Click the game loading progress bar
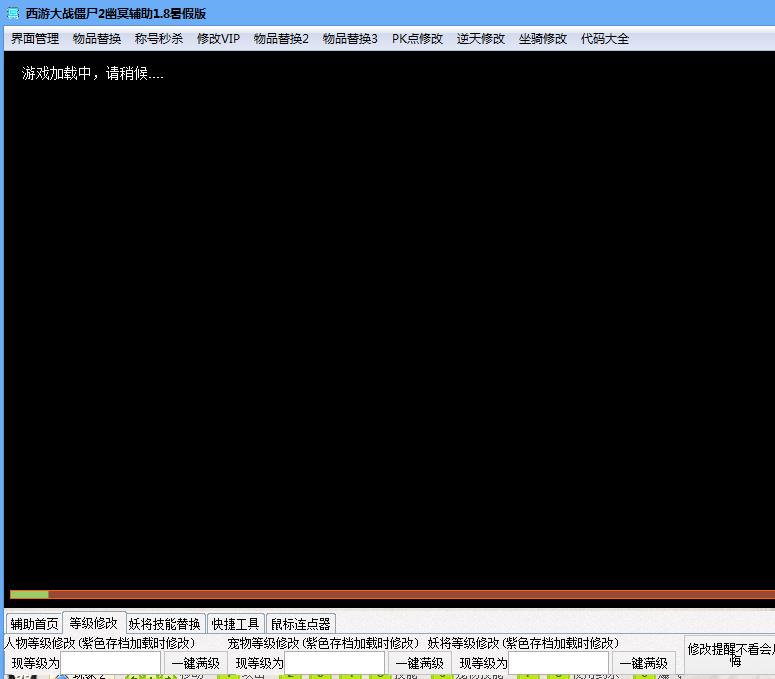The height and width of the screenshot is (679, 775). tap(392, 594)
